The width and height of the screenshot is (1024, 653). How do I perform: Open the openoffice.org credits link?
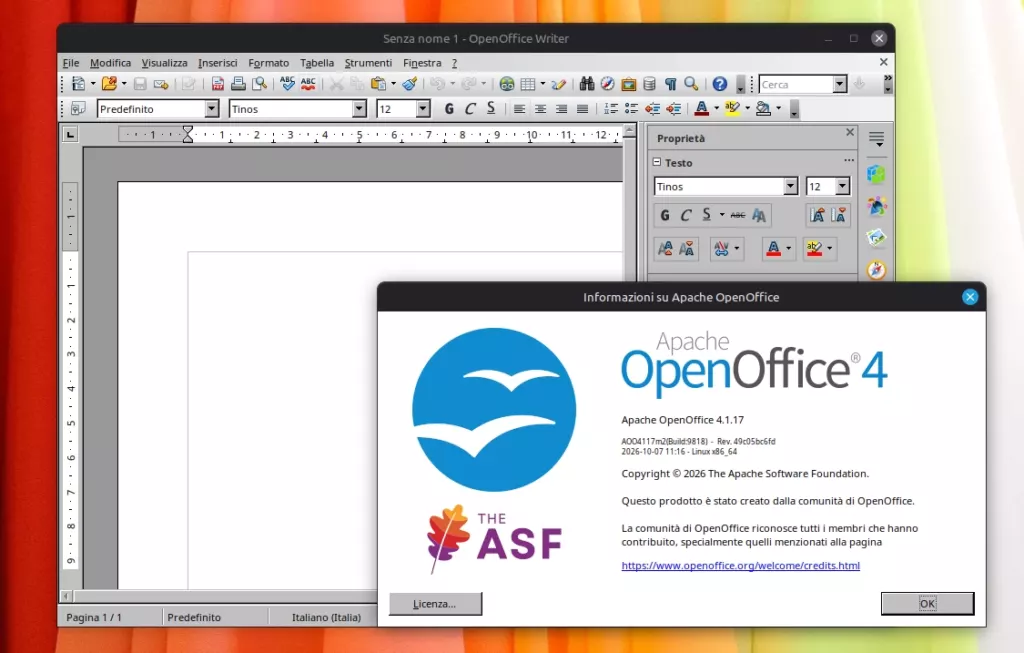741,565
